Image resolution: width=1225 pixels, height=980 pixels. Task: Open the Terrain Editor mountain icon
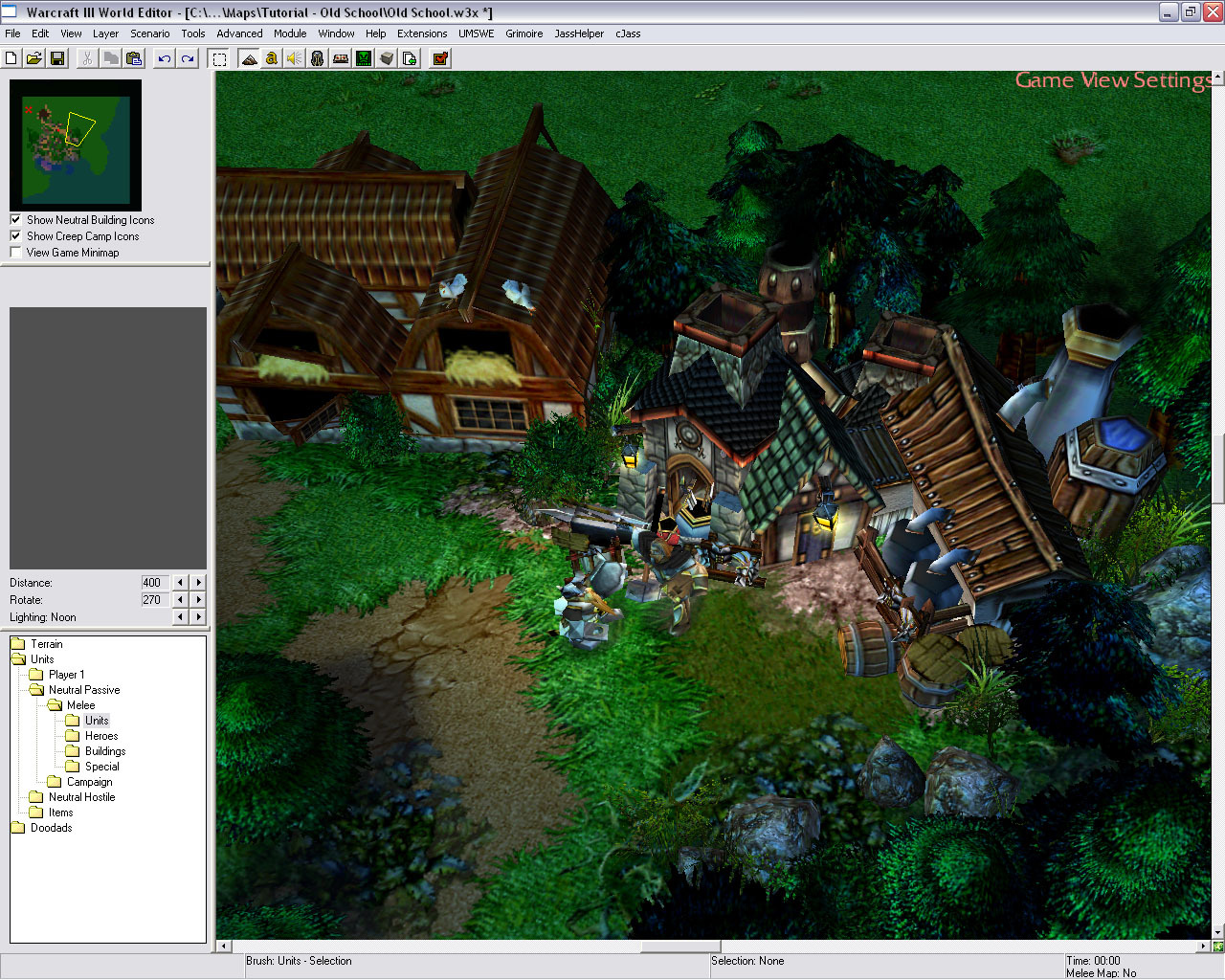point(249,58)
